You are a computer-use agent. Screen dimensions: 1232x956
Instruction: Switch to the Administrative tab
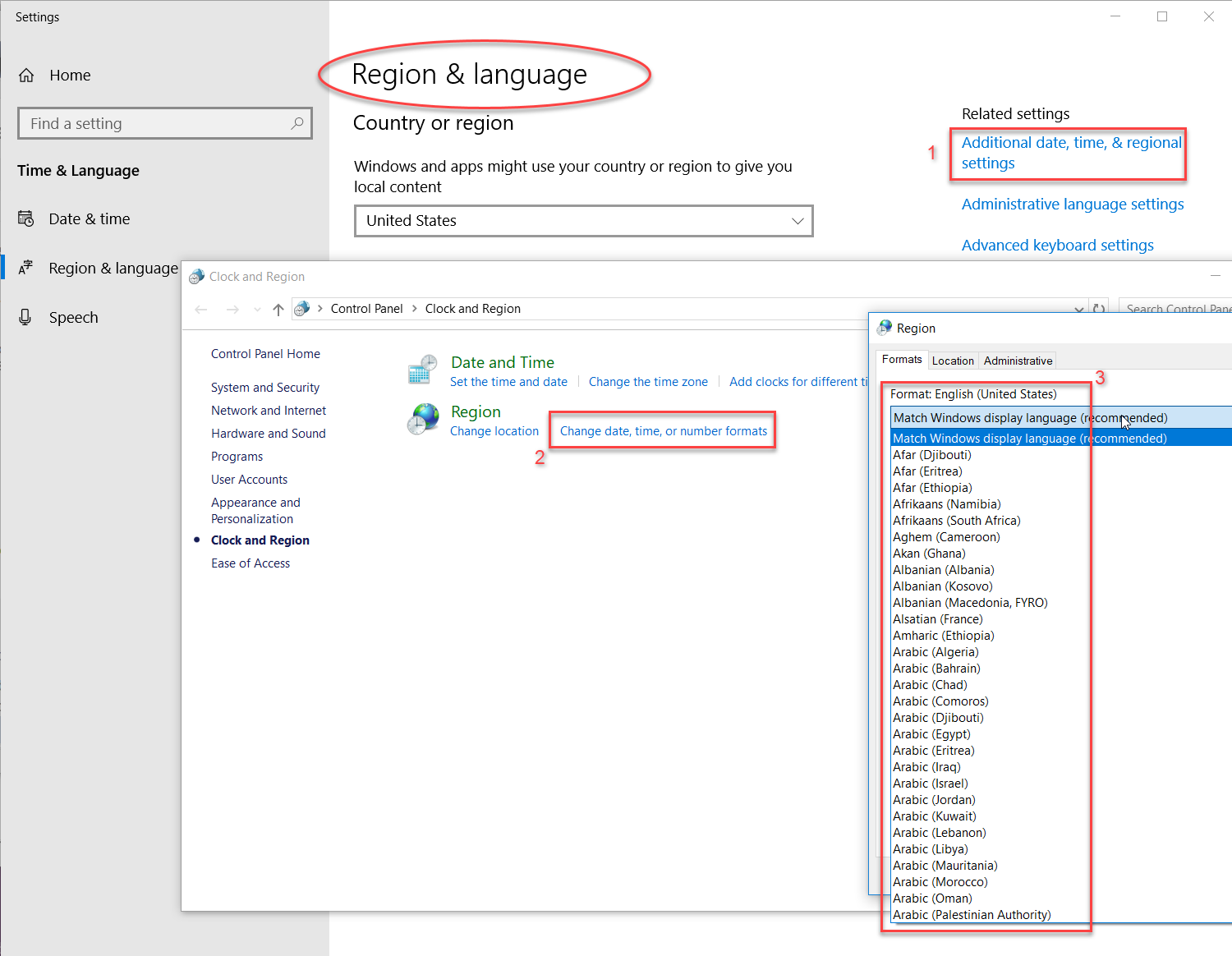coord(1018,361)
